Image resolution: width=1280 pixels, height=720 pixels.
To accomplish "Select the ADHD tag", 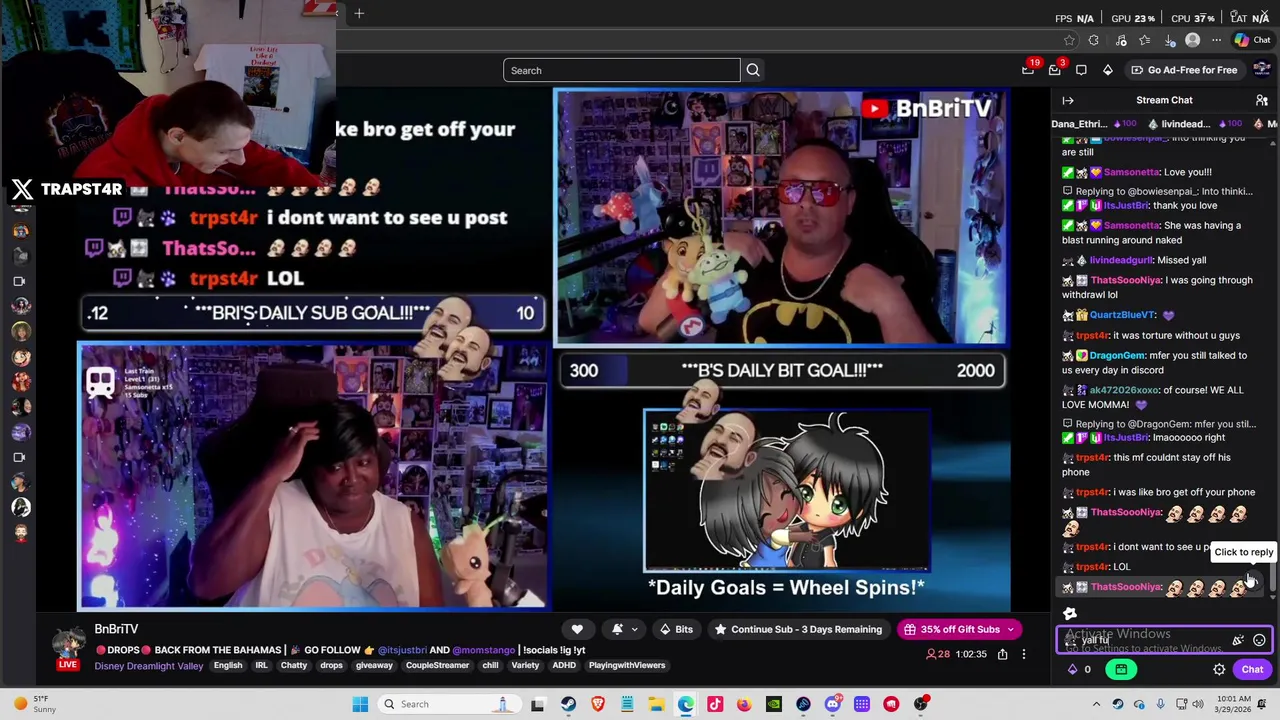I will pyautogui.click(x=564, y=666).
